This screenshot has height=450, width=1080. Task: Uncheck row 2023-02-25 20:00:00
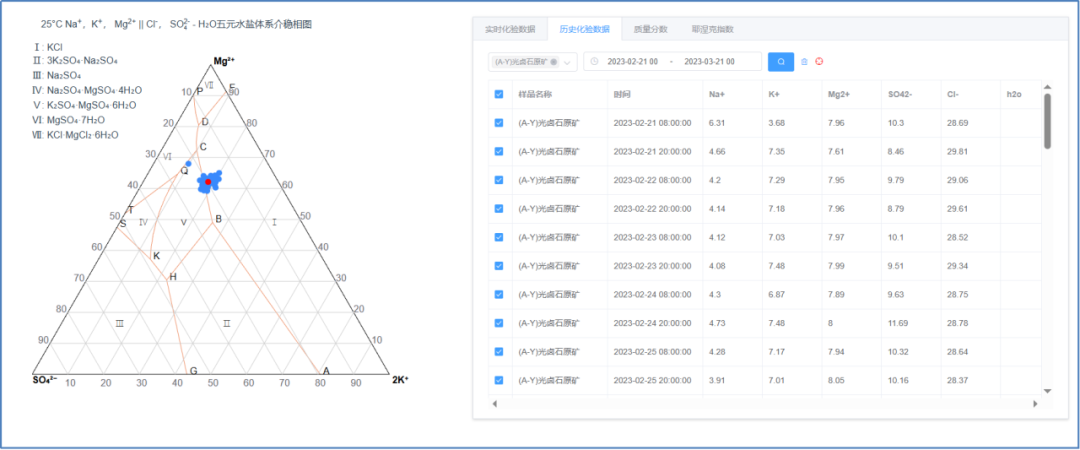tap(499, 380)
